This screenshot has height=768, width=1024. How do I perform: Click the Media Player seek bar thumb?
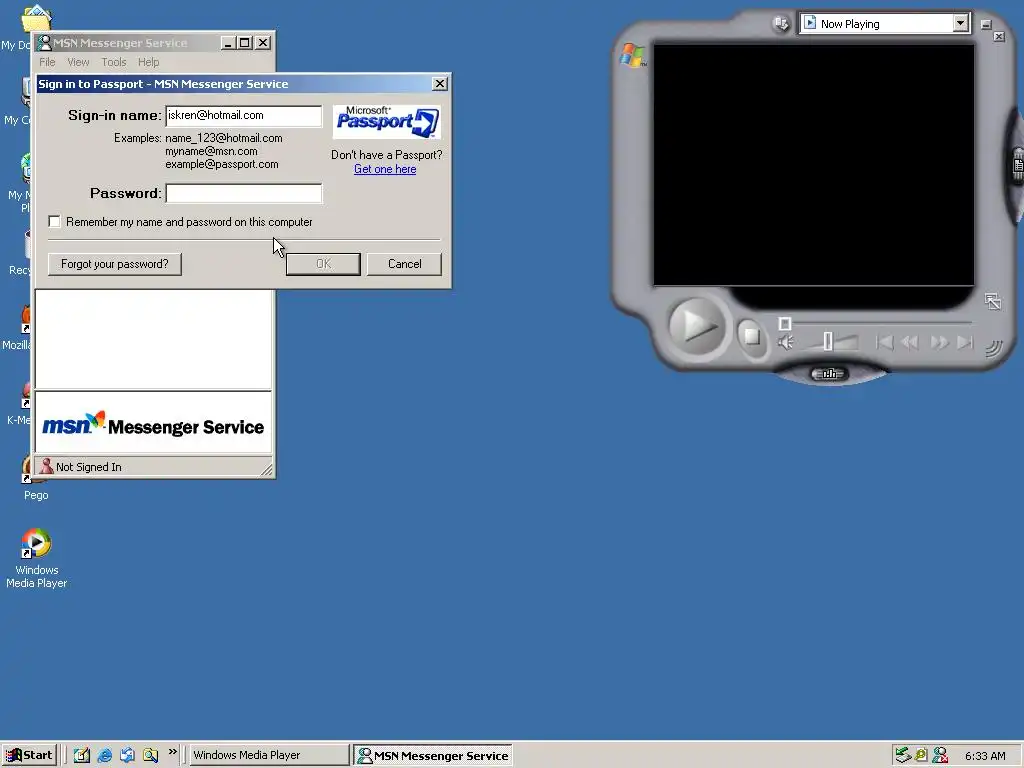785,323
